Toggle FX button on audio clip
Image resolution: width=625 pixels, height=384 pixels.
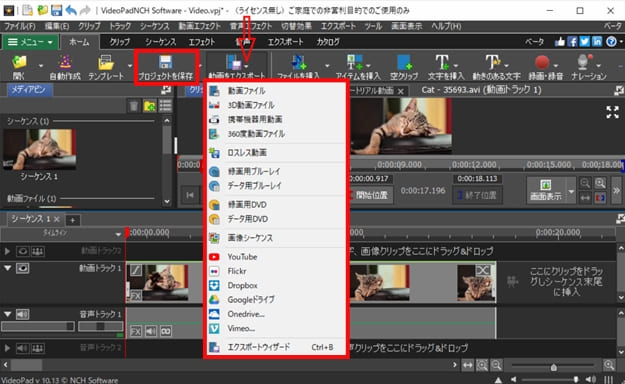(136, 331)
